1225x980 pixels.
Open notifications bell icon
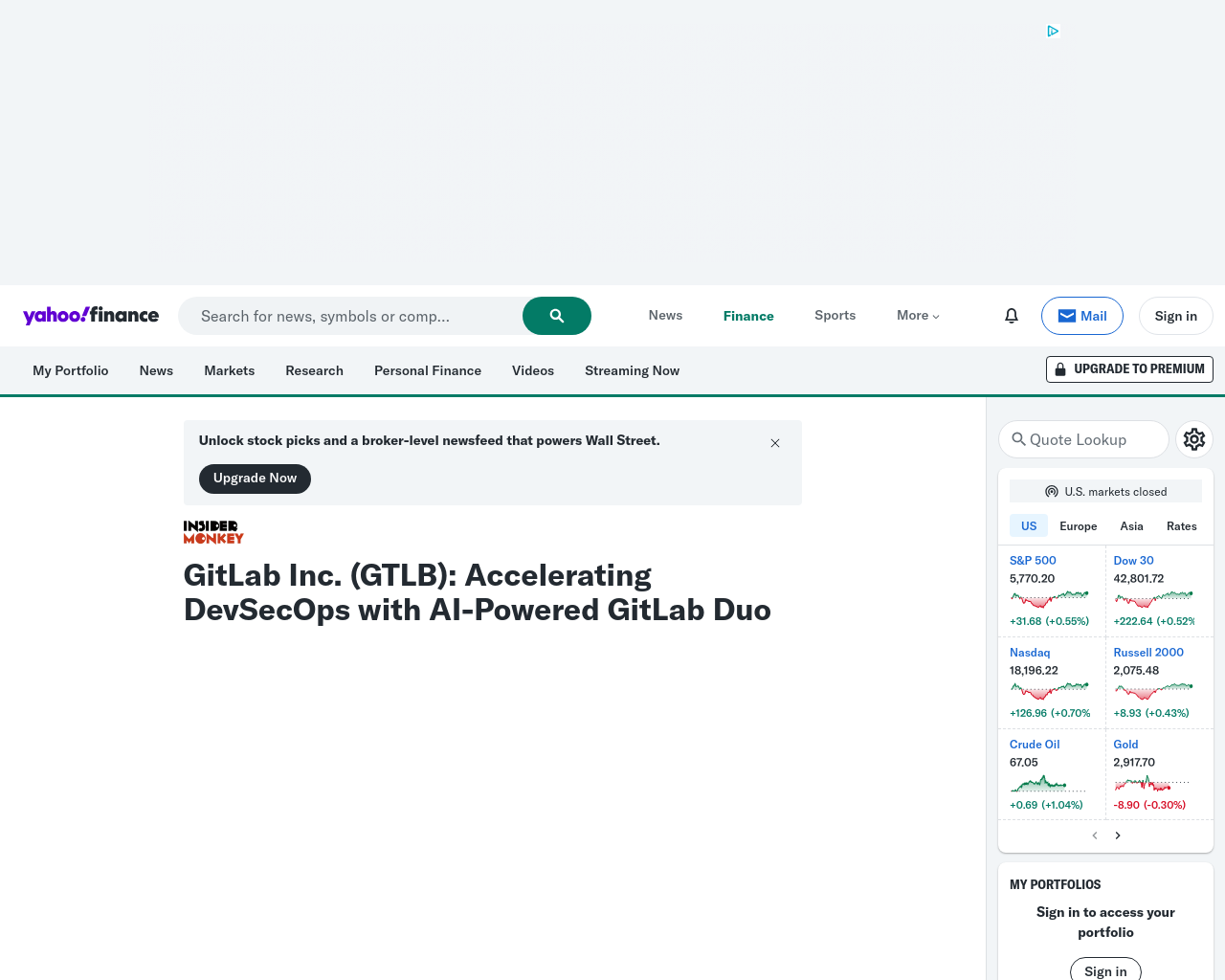[x=1011, y=316]
